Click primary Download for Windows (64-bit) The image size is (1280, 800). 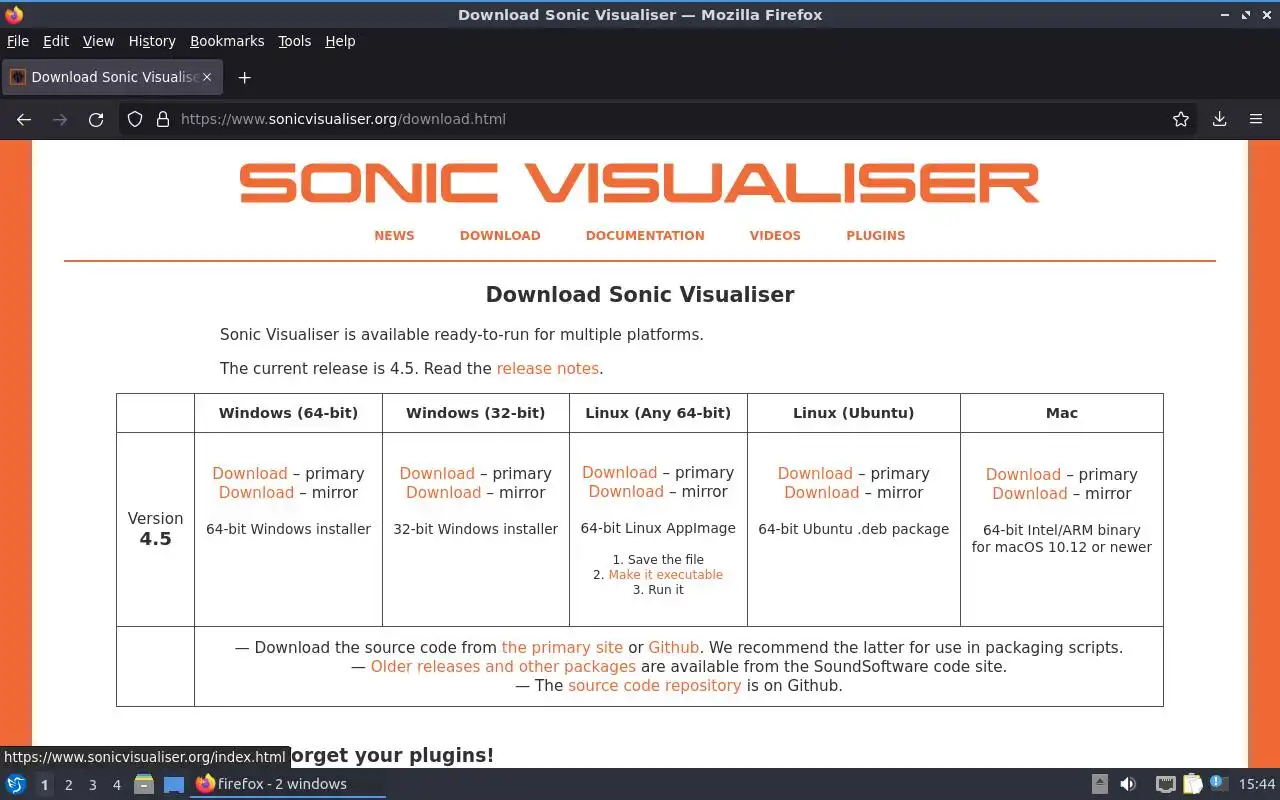point(250,474)
